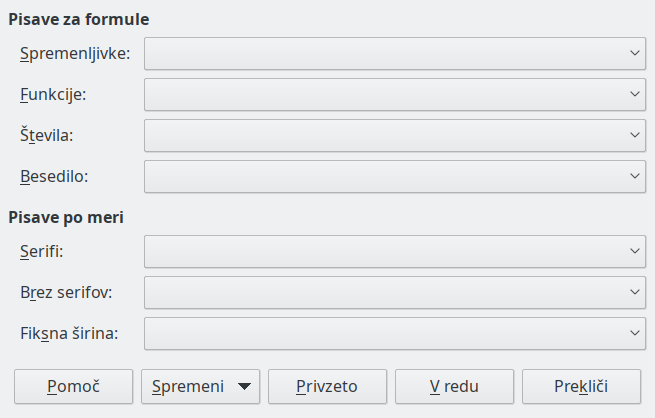Expand the Števila font dropdown arrow
Viewport: 655px width, 418px height.
pos(635,135)
